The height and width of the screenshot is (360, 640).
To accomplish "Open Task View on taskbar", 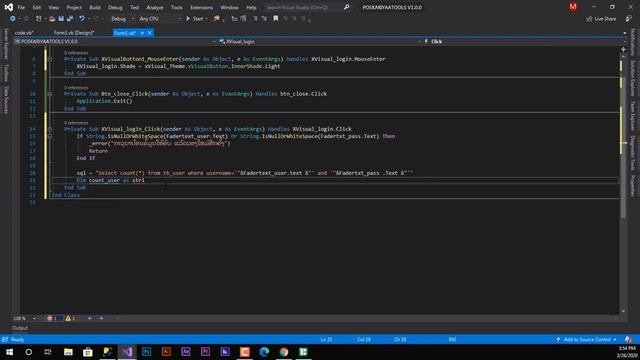I will coord(48,352).
